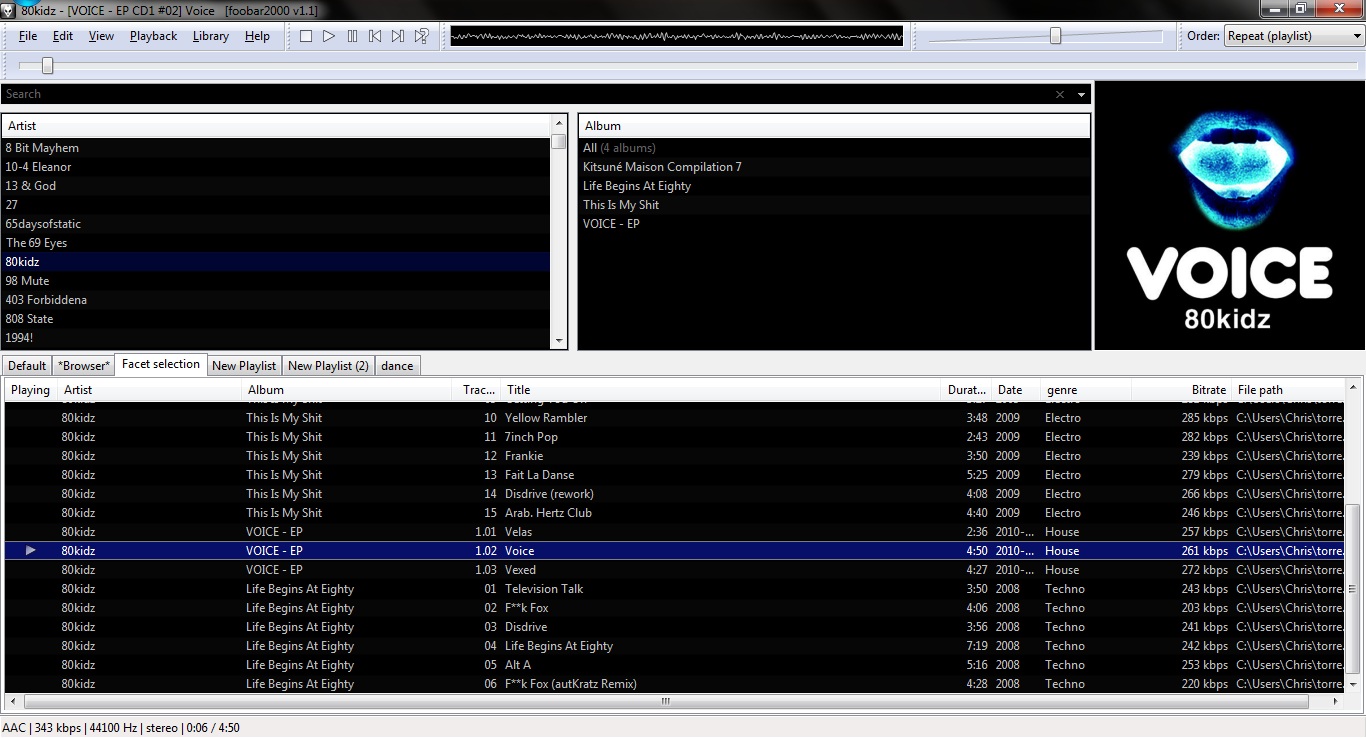Open the playback Order dropdown
Viewport: 1366px width, 738px height.
pos(1293,36)
